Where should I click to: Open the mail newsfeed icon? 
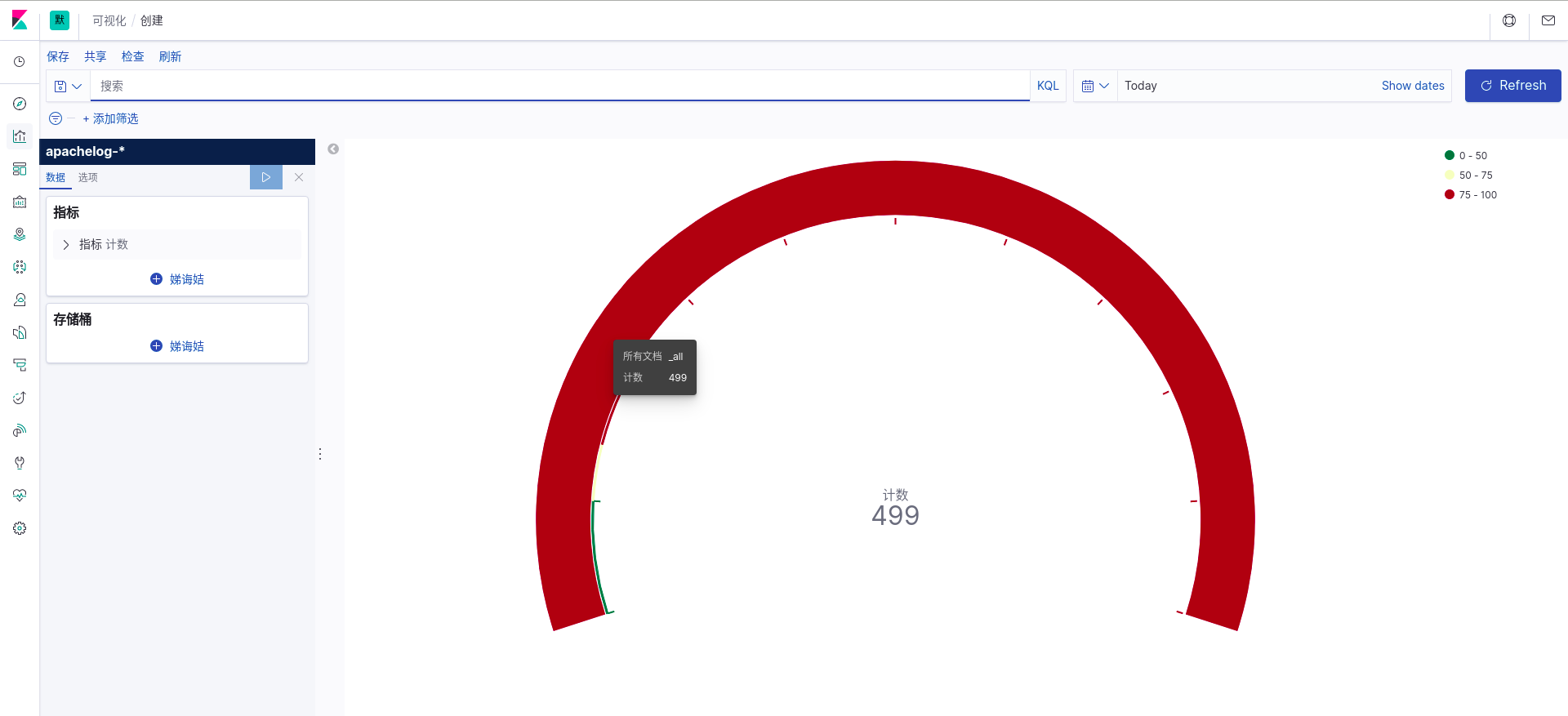[1548, 20]
